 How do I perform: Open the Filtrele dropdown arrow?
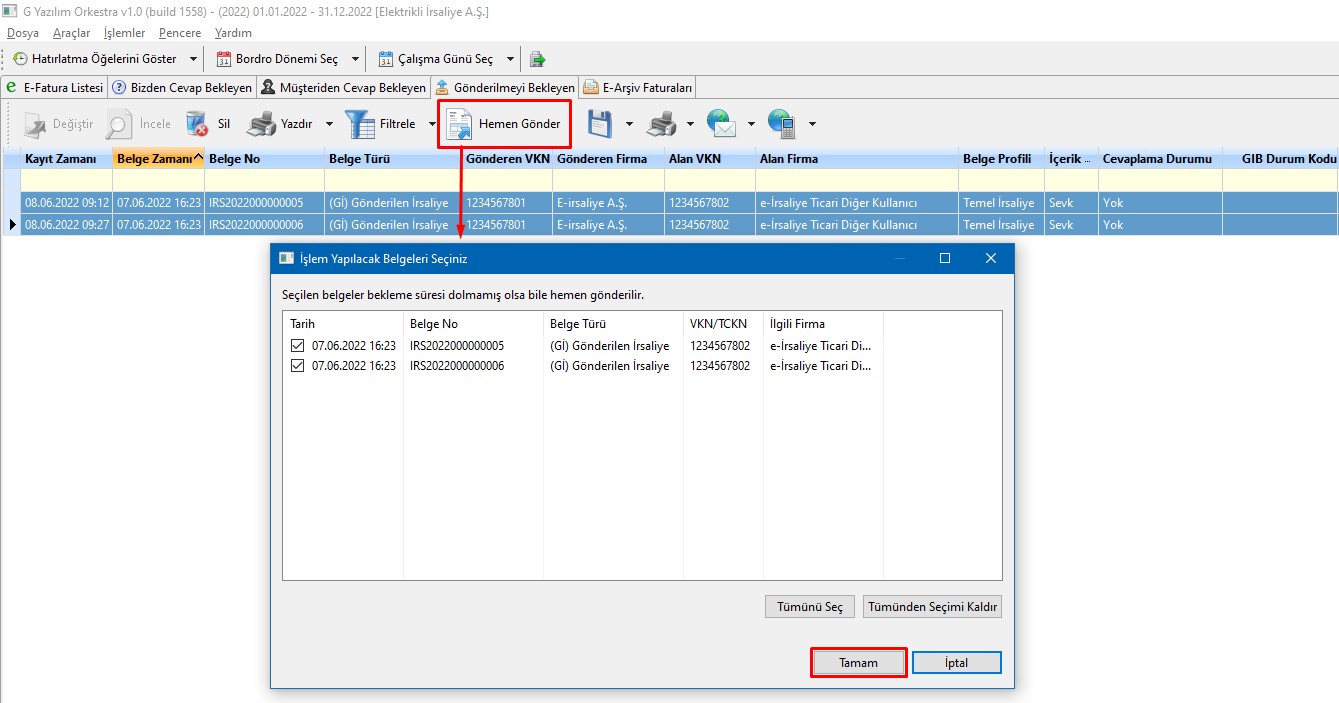click(x=432, y=124)
